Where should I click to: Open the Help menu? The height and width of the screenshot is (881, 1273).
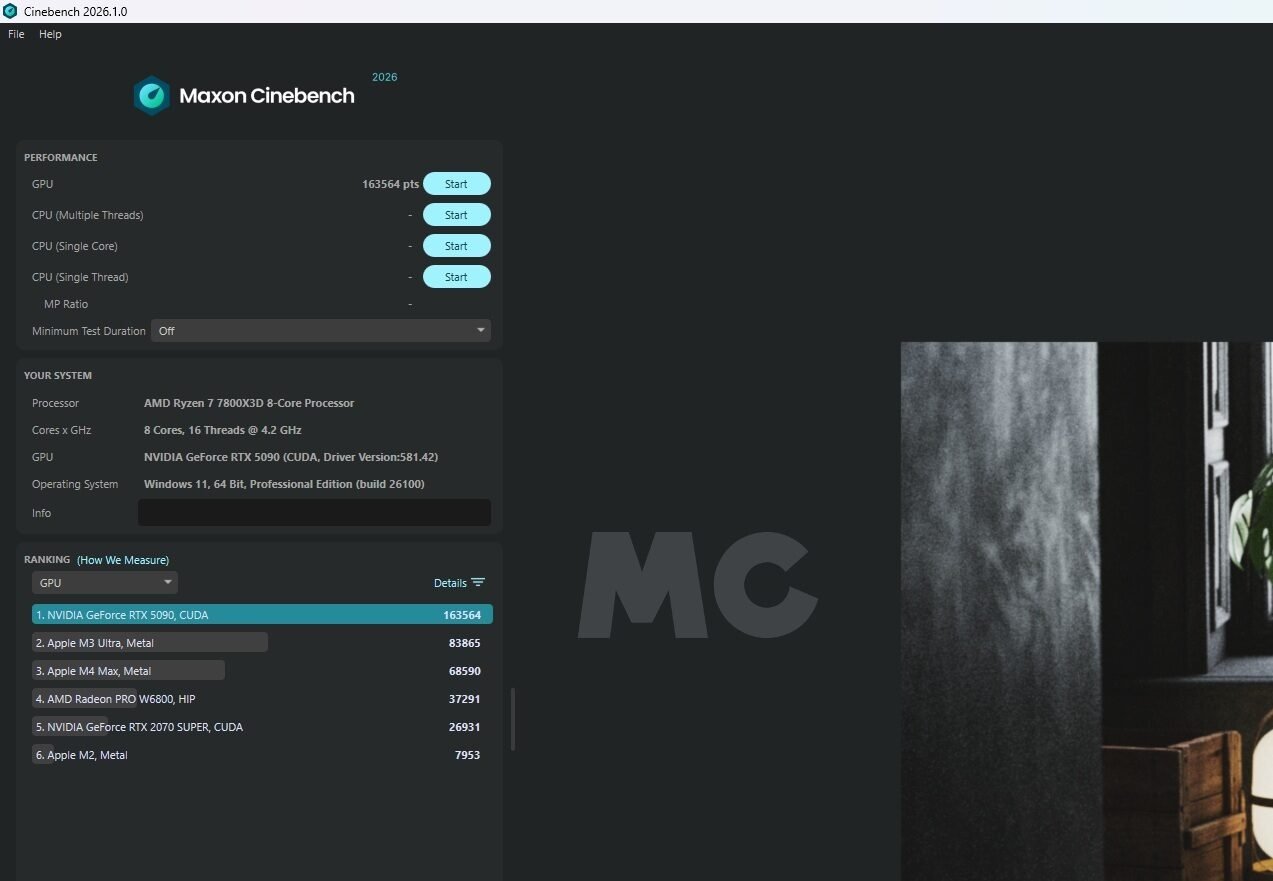49,33
